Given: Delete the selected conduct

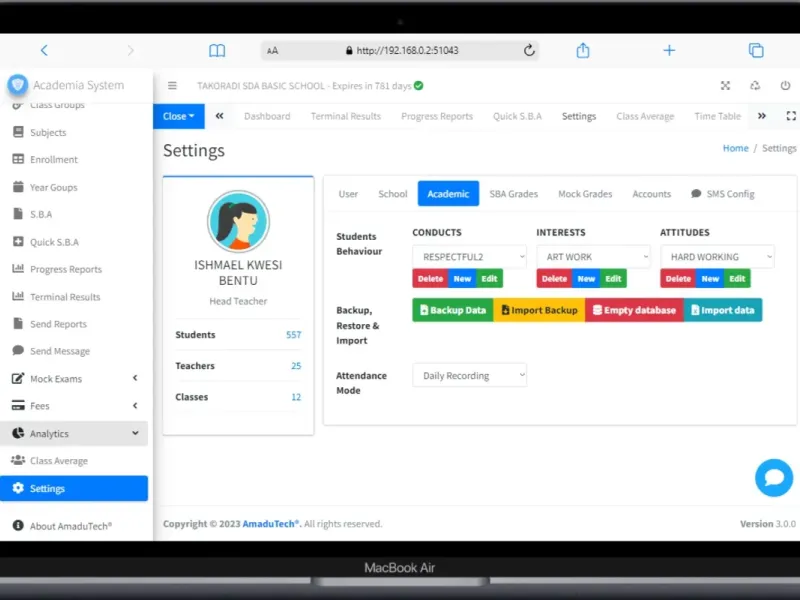Looking at the screenshot, I should click(430, 279).
